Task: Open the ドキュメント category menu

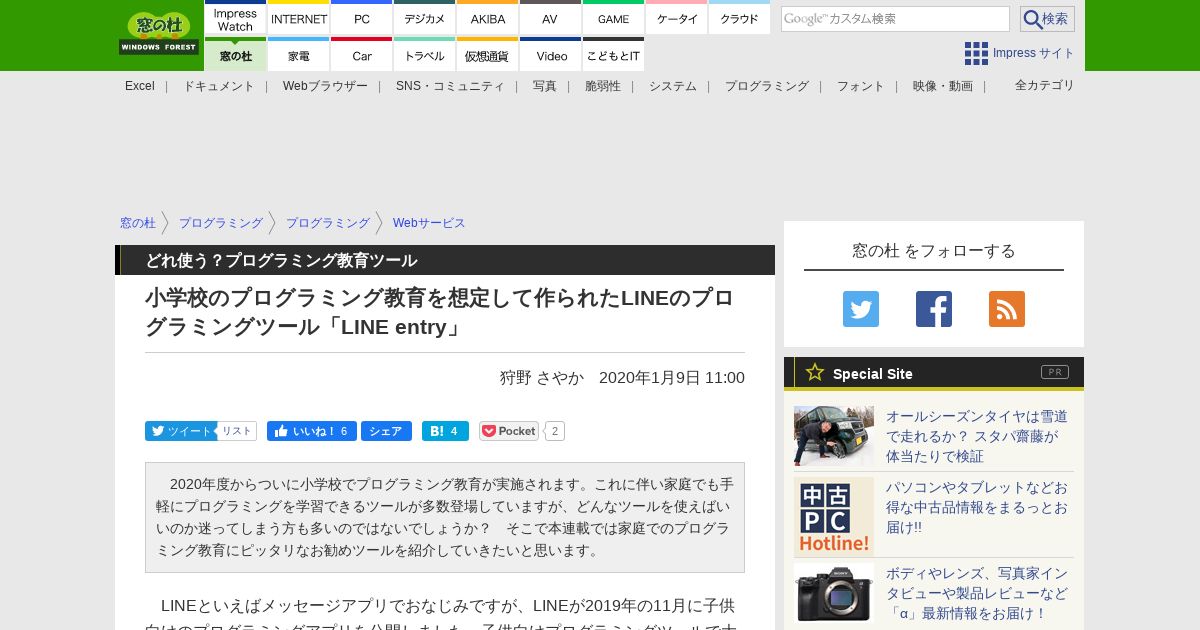Action: coord(219,86)
